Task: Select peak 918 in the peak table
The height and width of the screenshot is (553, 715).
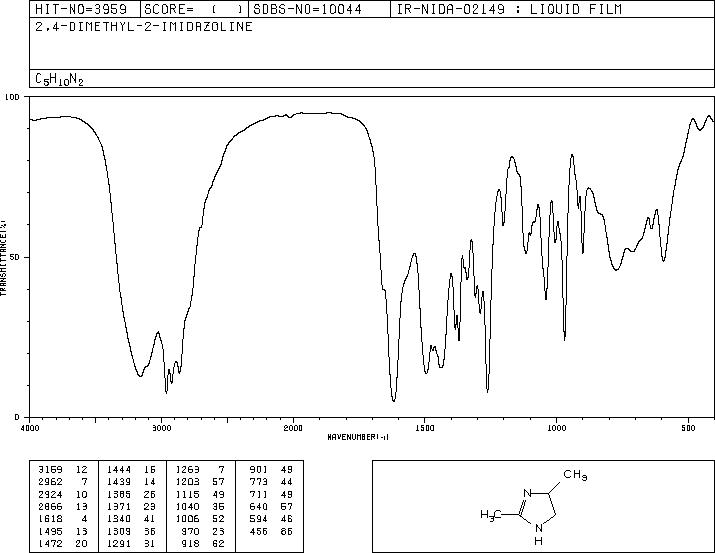Action: click(191, 544)
